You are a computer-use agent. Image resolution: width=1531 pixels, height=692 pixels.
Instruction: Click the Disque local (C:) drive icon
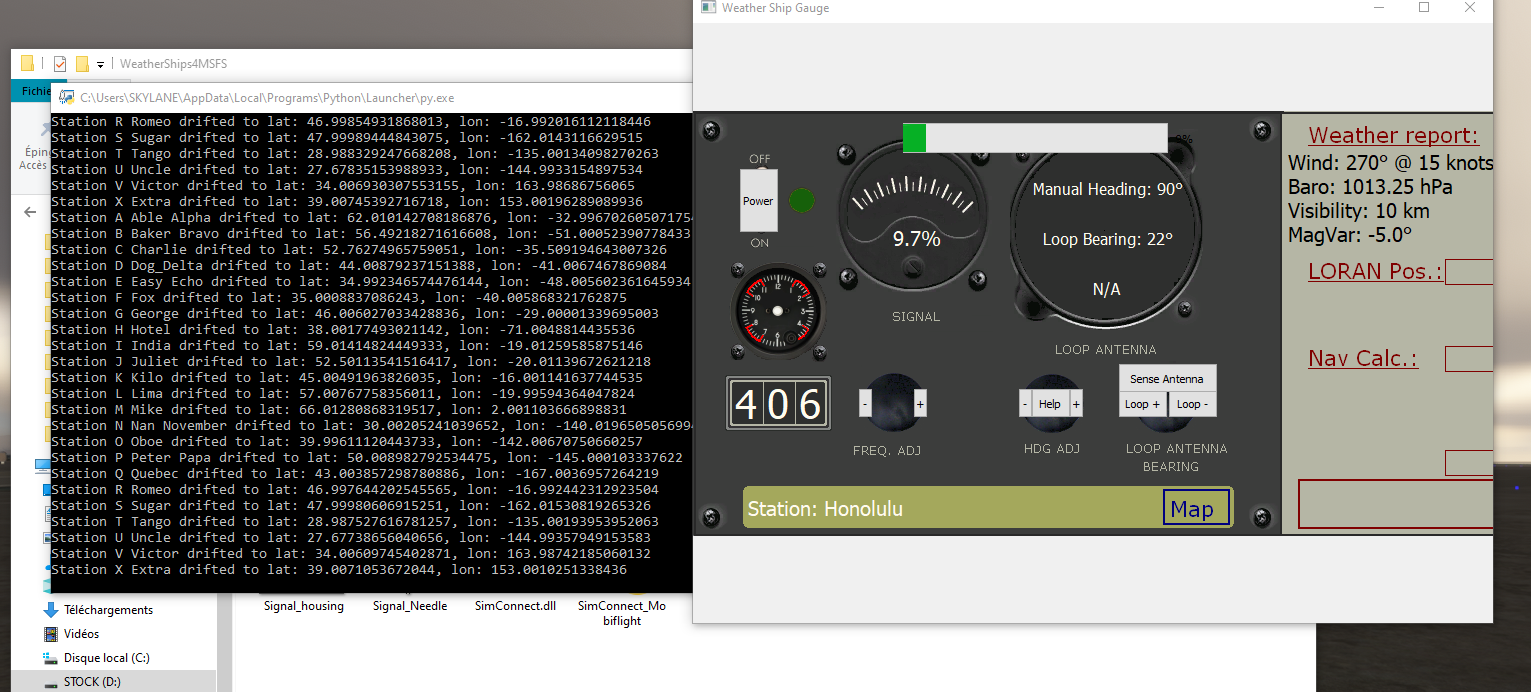(51, 658)
